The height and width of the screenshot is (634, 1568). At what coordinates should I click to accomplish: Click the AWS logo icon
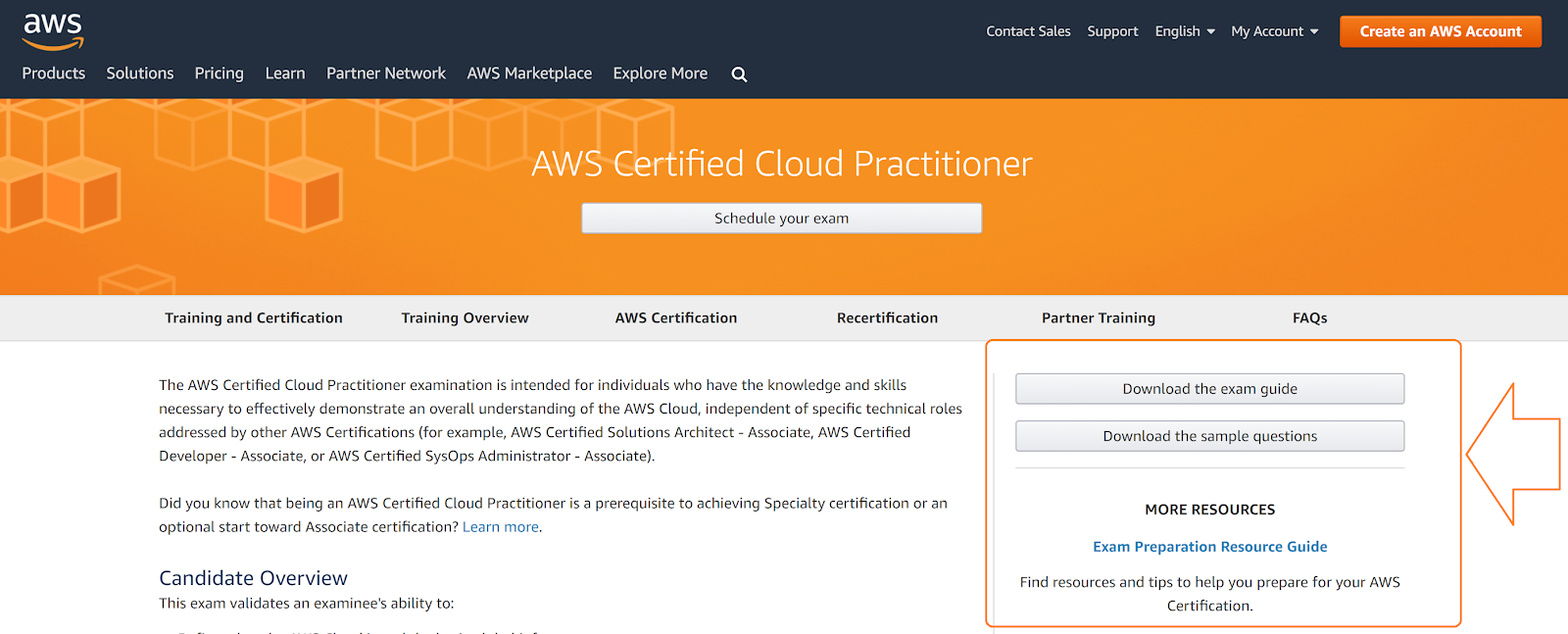53,30
